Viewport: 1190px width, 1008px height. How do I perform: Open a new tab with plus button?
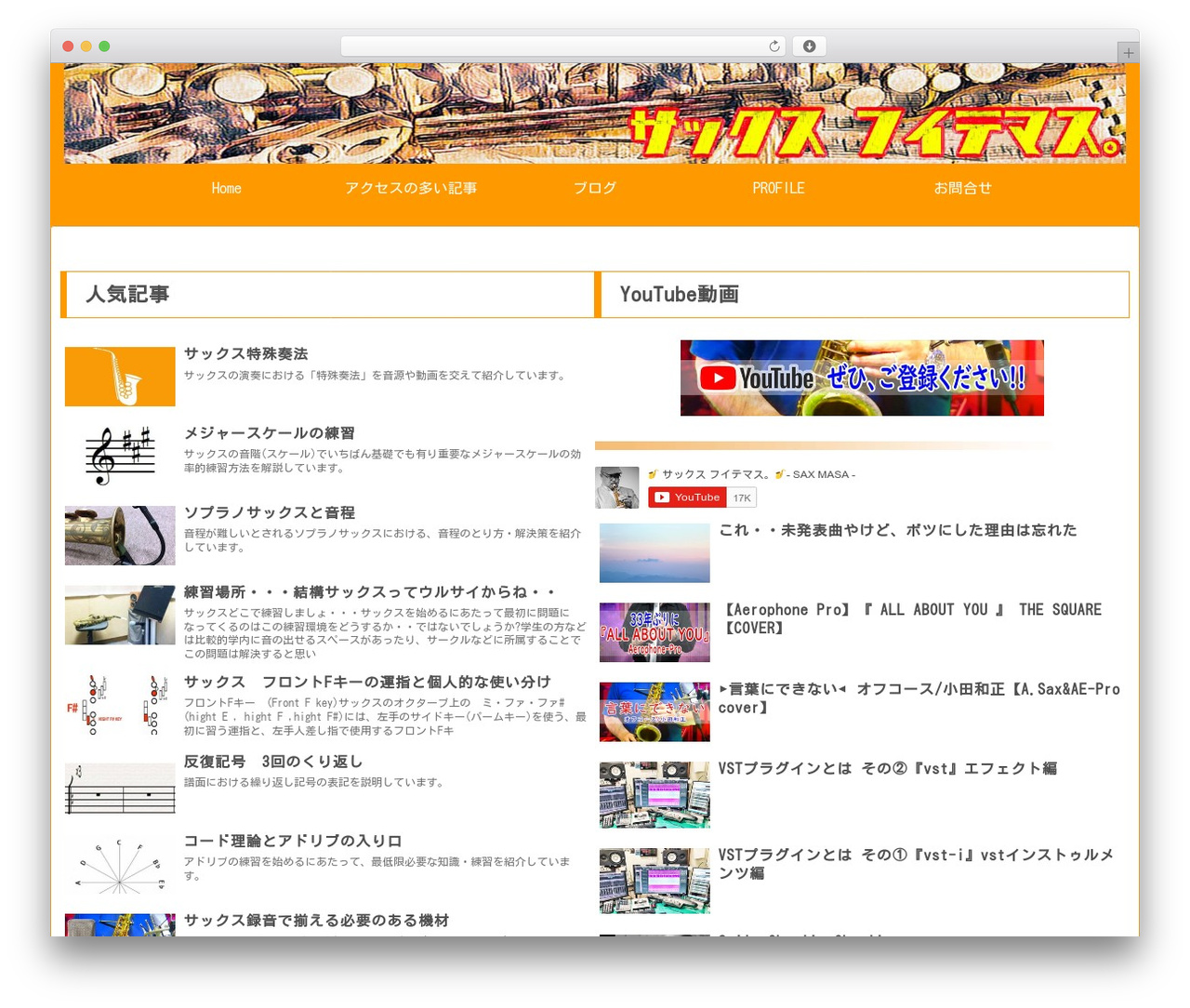[x=1128, y=53]
